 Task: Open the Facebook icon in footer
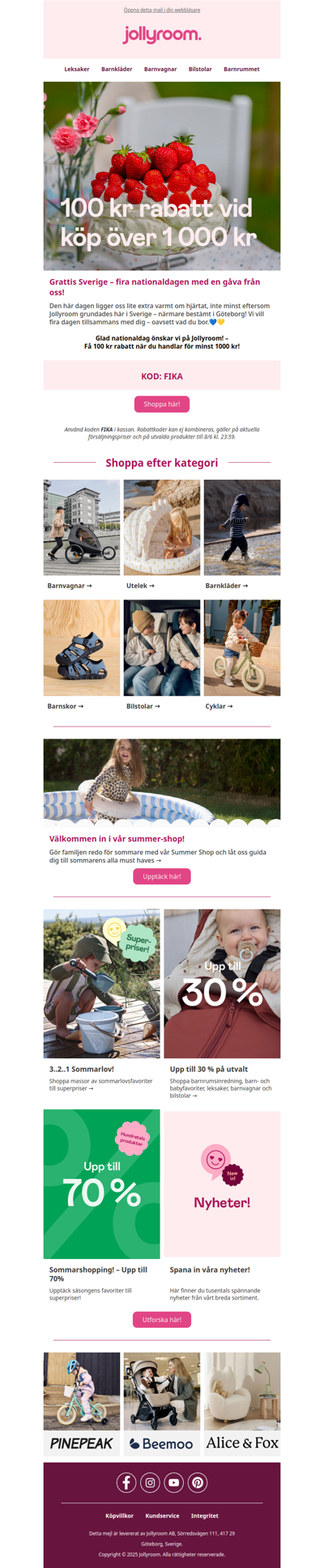(126, 1482)
